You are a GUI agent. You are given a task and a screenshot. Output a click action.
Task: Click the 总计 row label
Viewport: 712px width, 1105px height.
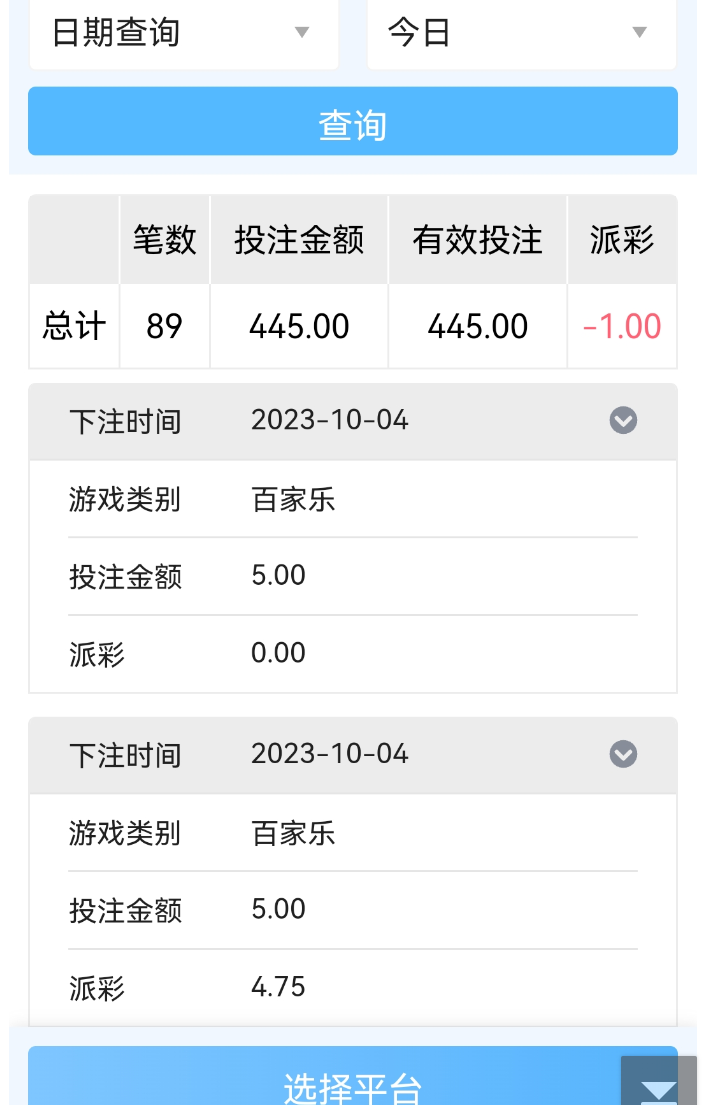tap(74, 326)
